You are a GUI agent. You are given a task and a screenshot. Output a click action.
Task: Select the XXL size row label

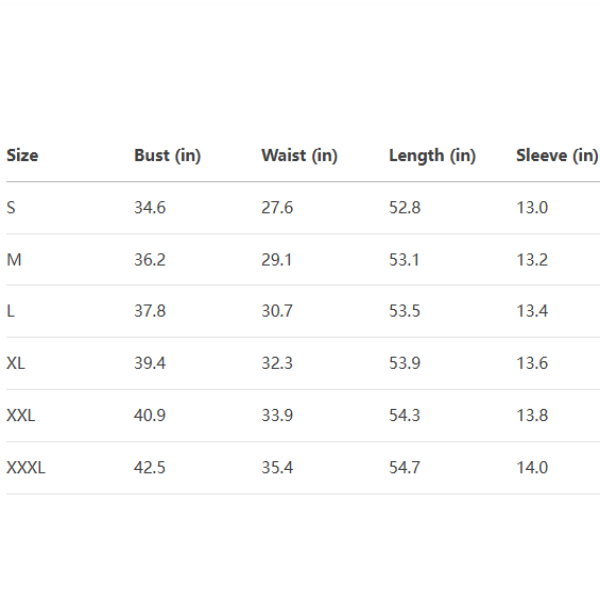(20, 415)
